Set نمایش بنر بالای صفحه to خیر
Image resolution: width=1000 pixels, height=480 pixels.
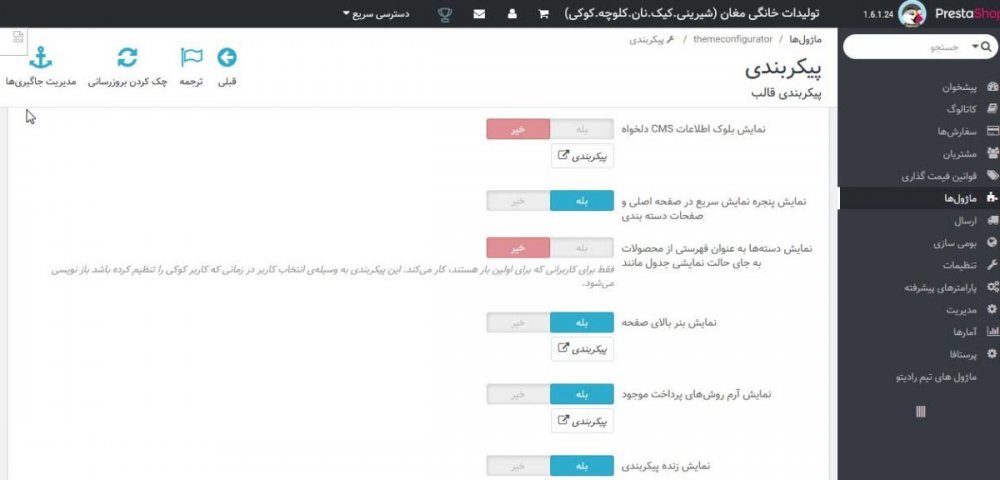(518, 323)
